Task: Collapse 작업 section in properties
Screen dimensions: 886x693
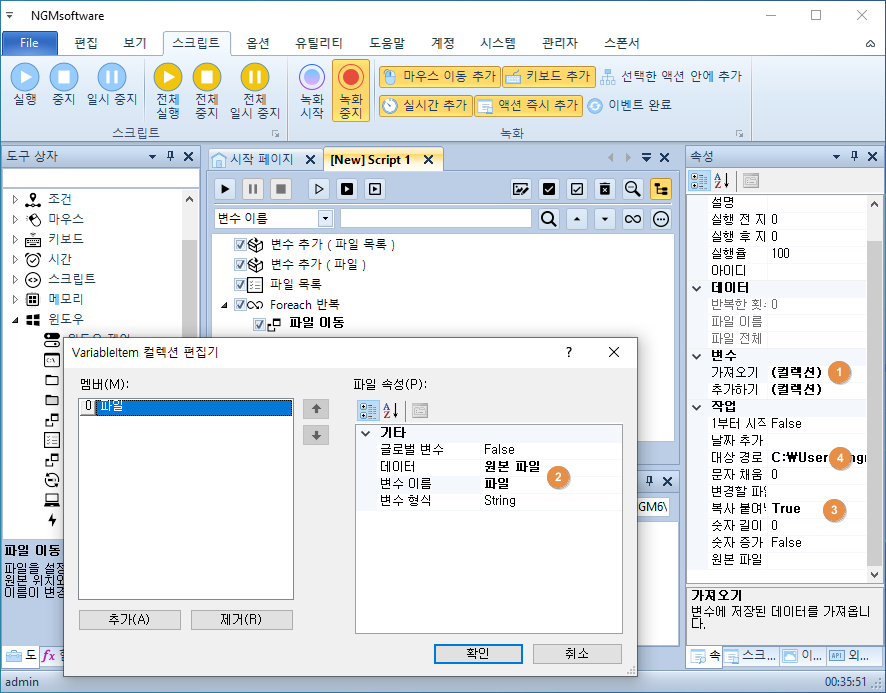Action: click(x=697, y=407)
